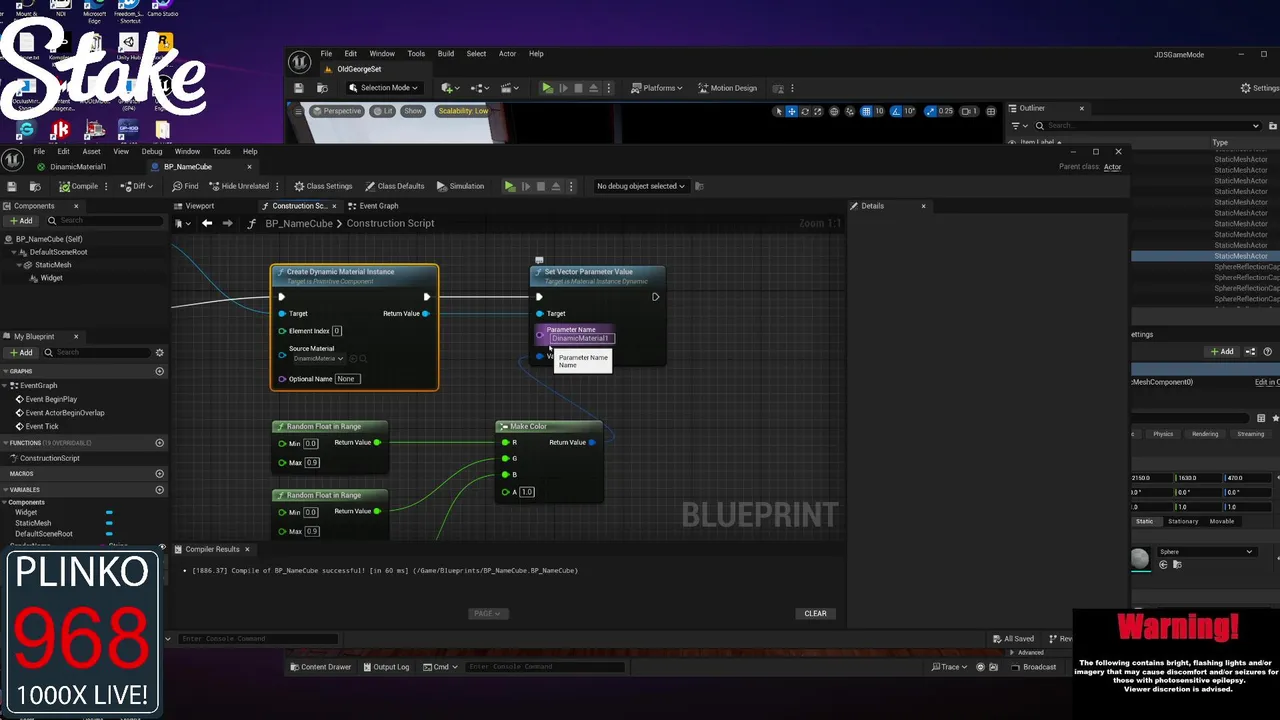Click the Compile button in Blueprint toolbar
The height and width of the screenshot is (720, 1280).
[79, 186]
